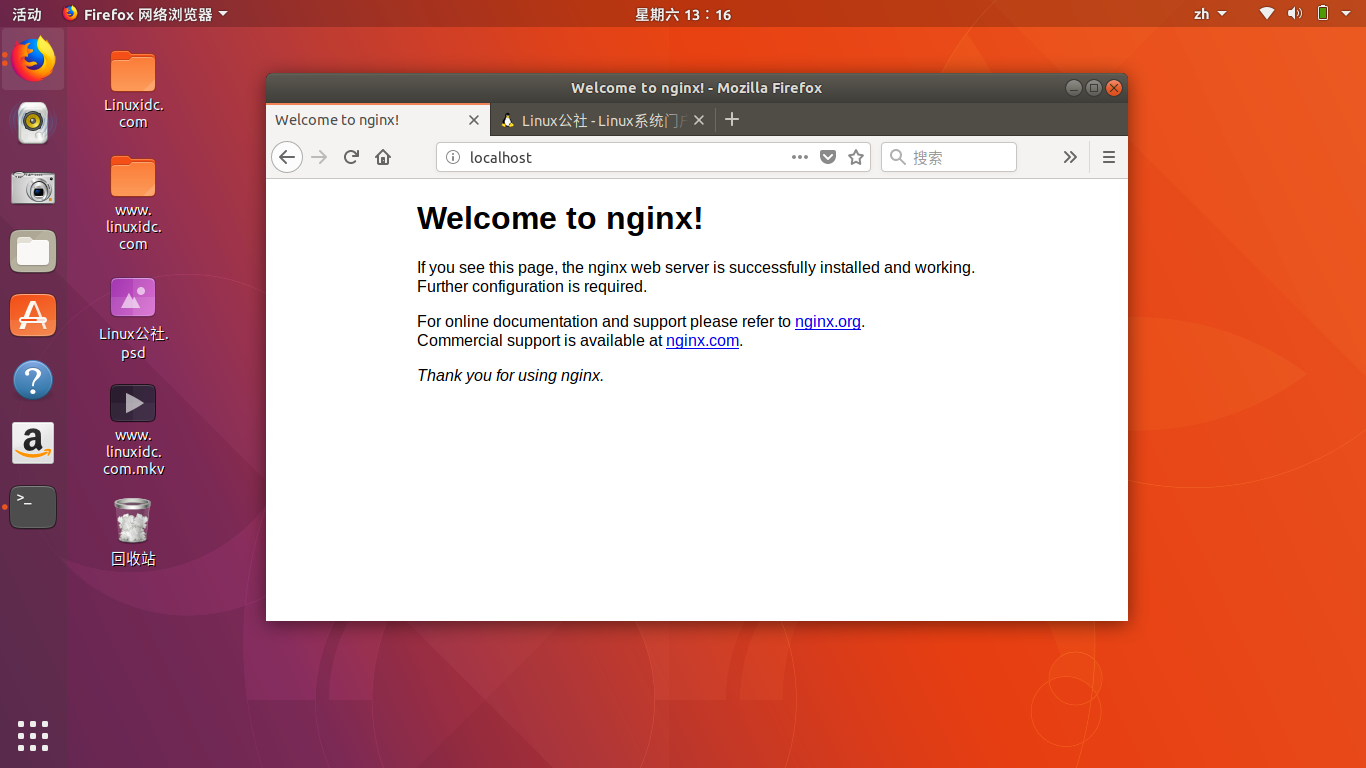Viewport: 1366px width, 768px height.
Task: Save the page to Pocket
Action: coord(828,157)
